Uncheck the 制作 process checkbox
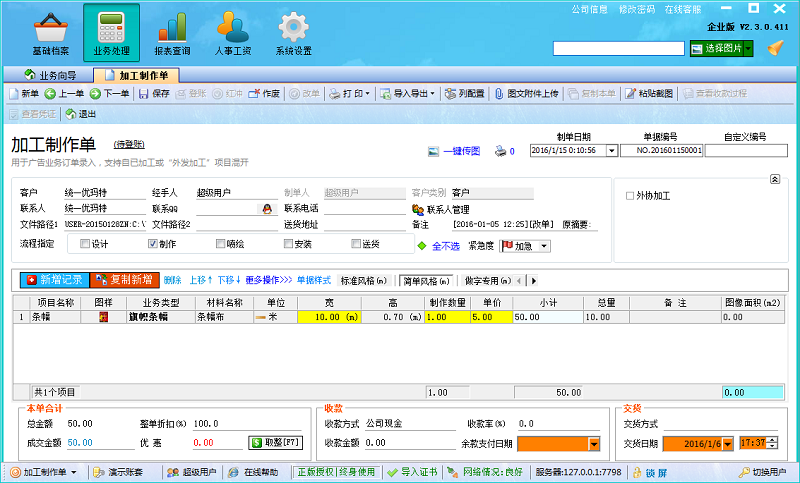Viewport: 800px width, 483px height. (x=153, y=244)
